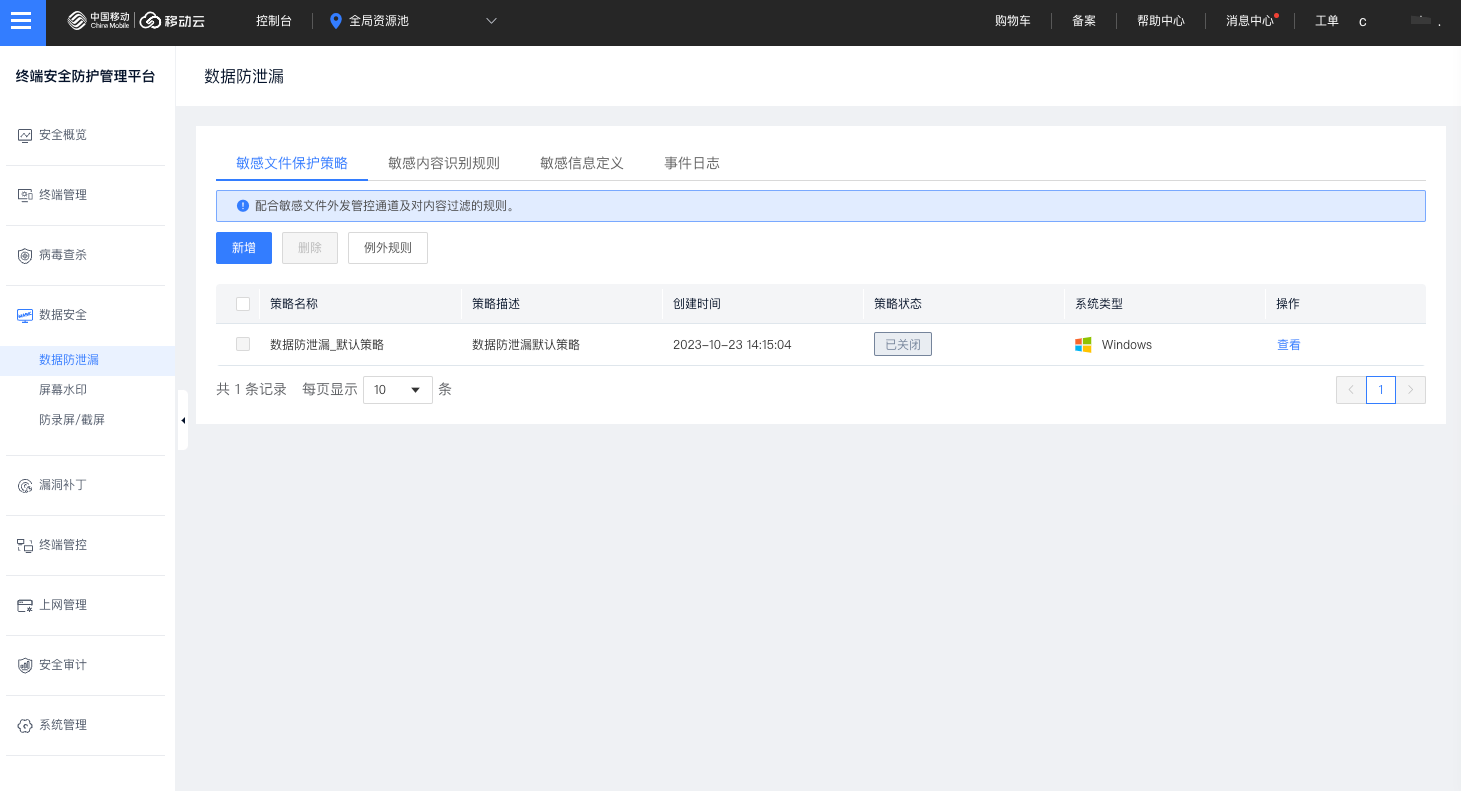
Task: Click the 共 1 条记录 record count text
Action: tap(251, 390)
